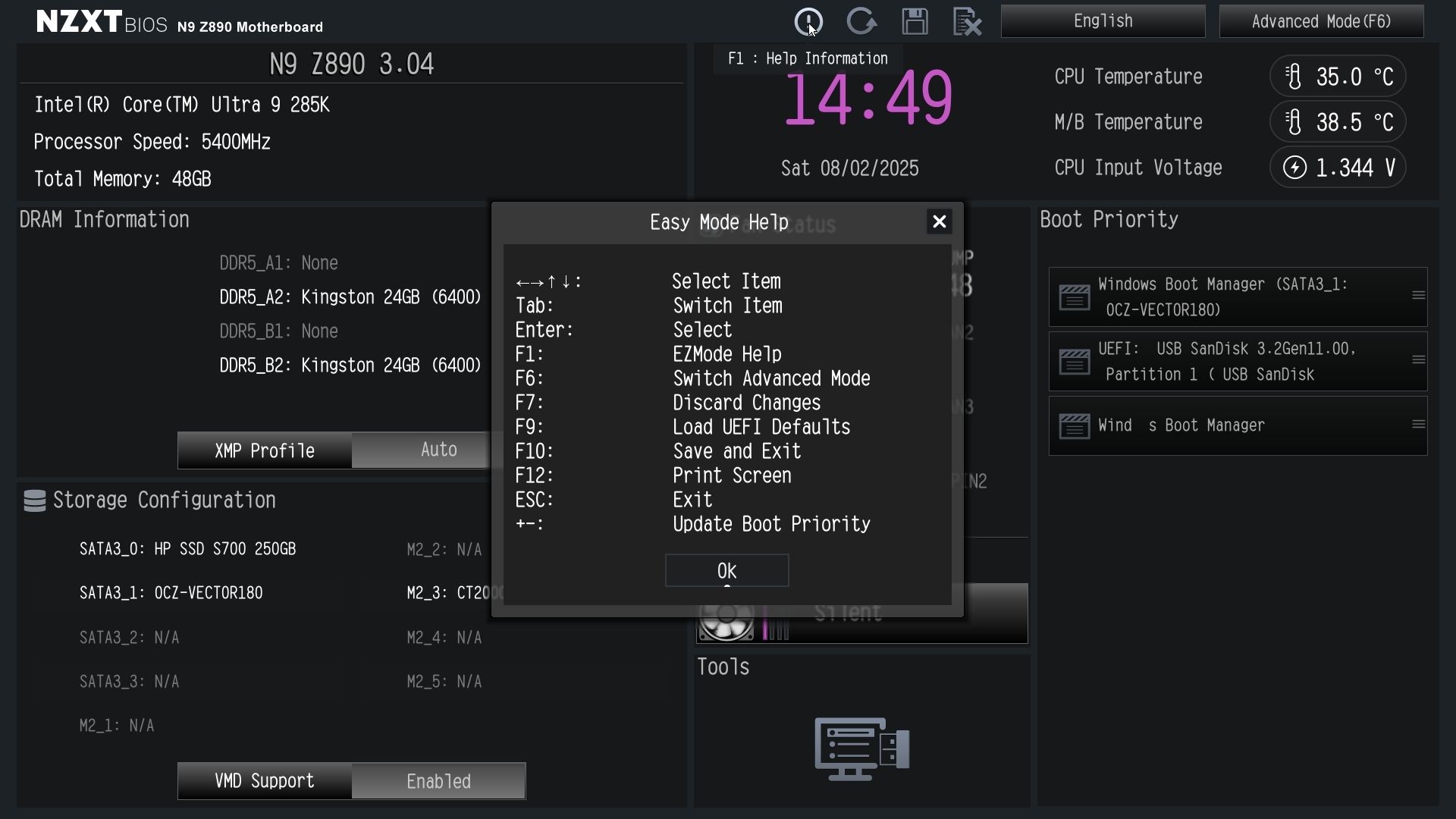1456x819 pixels.
Task: Toggle the VMD Support Enabled value
Action: 438,781
